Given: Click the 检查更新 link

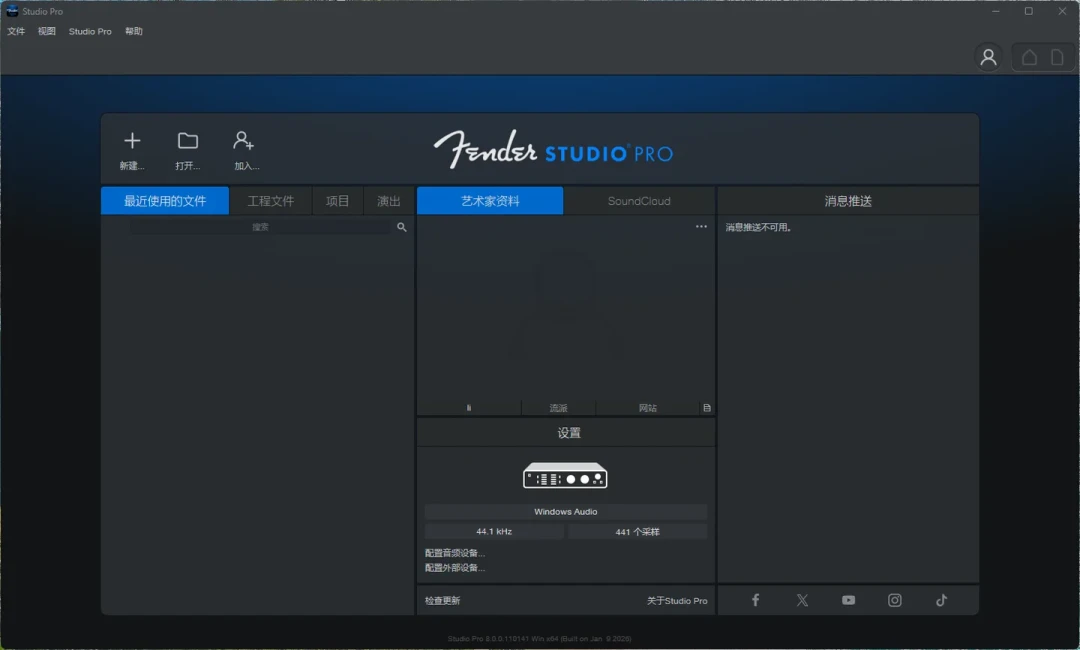Looking at the screenshot, I should tap(442, 600).
